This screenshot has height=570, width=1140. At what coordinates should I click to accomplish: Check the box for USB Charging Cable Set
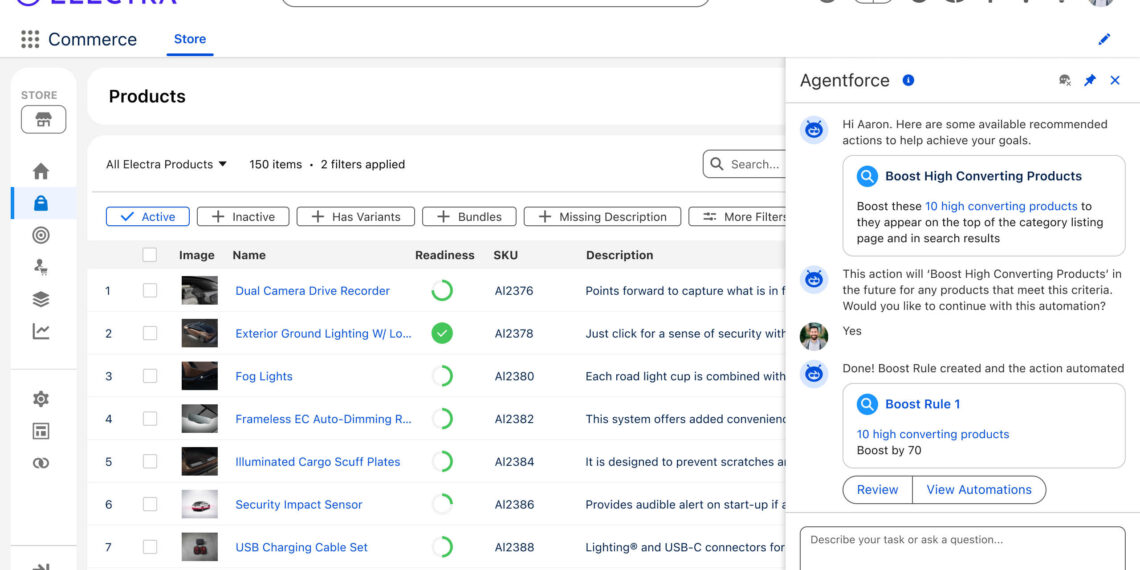coord(150,547)
